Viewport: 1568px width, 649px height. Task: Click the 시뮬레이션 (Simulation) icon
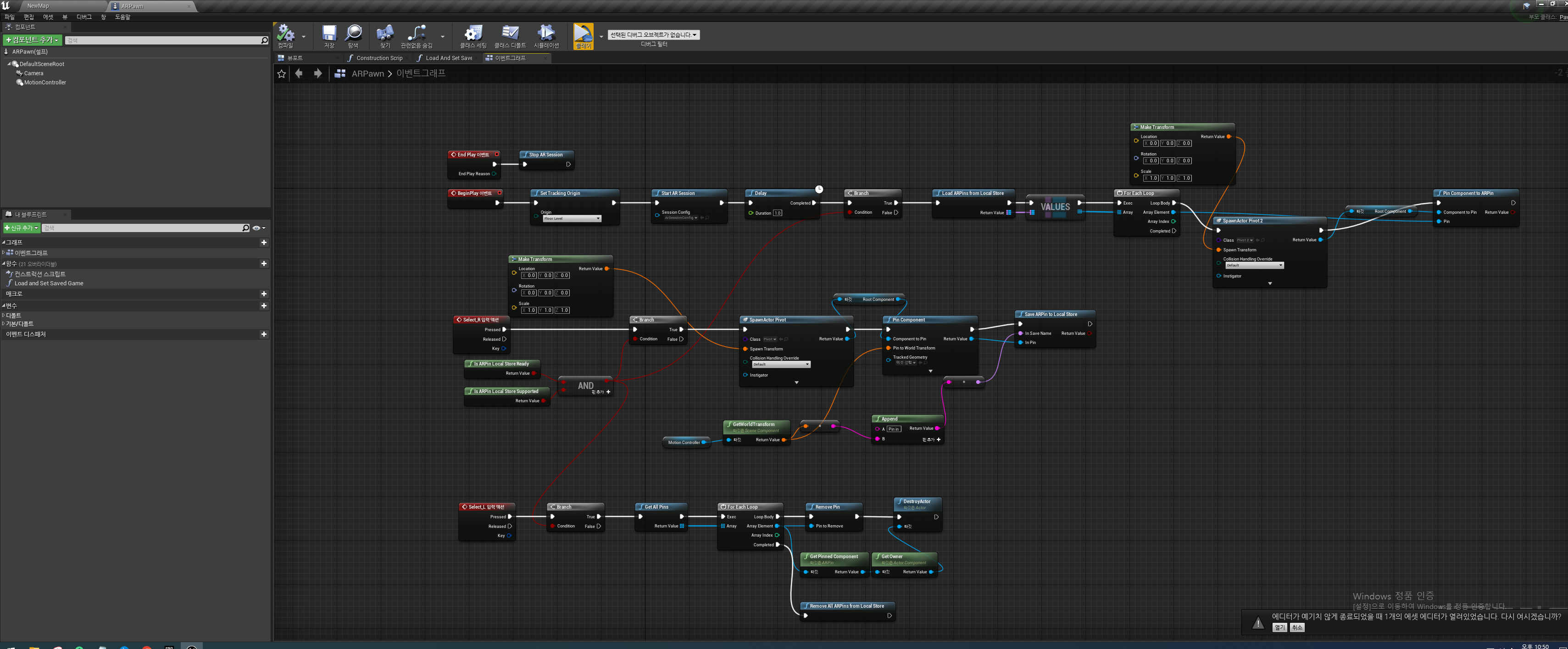click(546, 34)
